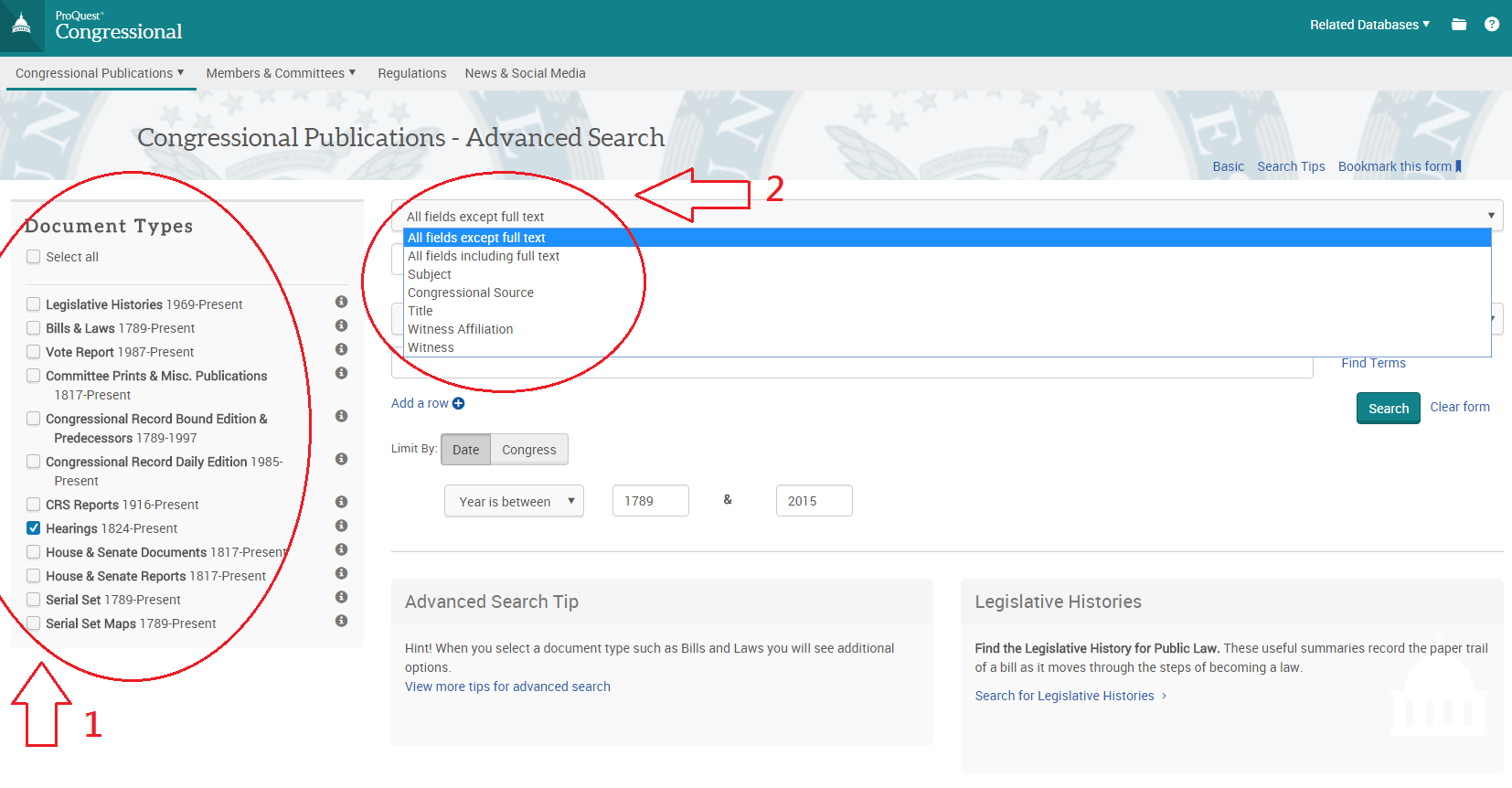This screenshot has height=788, width=1512.
Task: Open the folder icon in the header
Action: point(1459,25)
